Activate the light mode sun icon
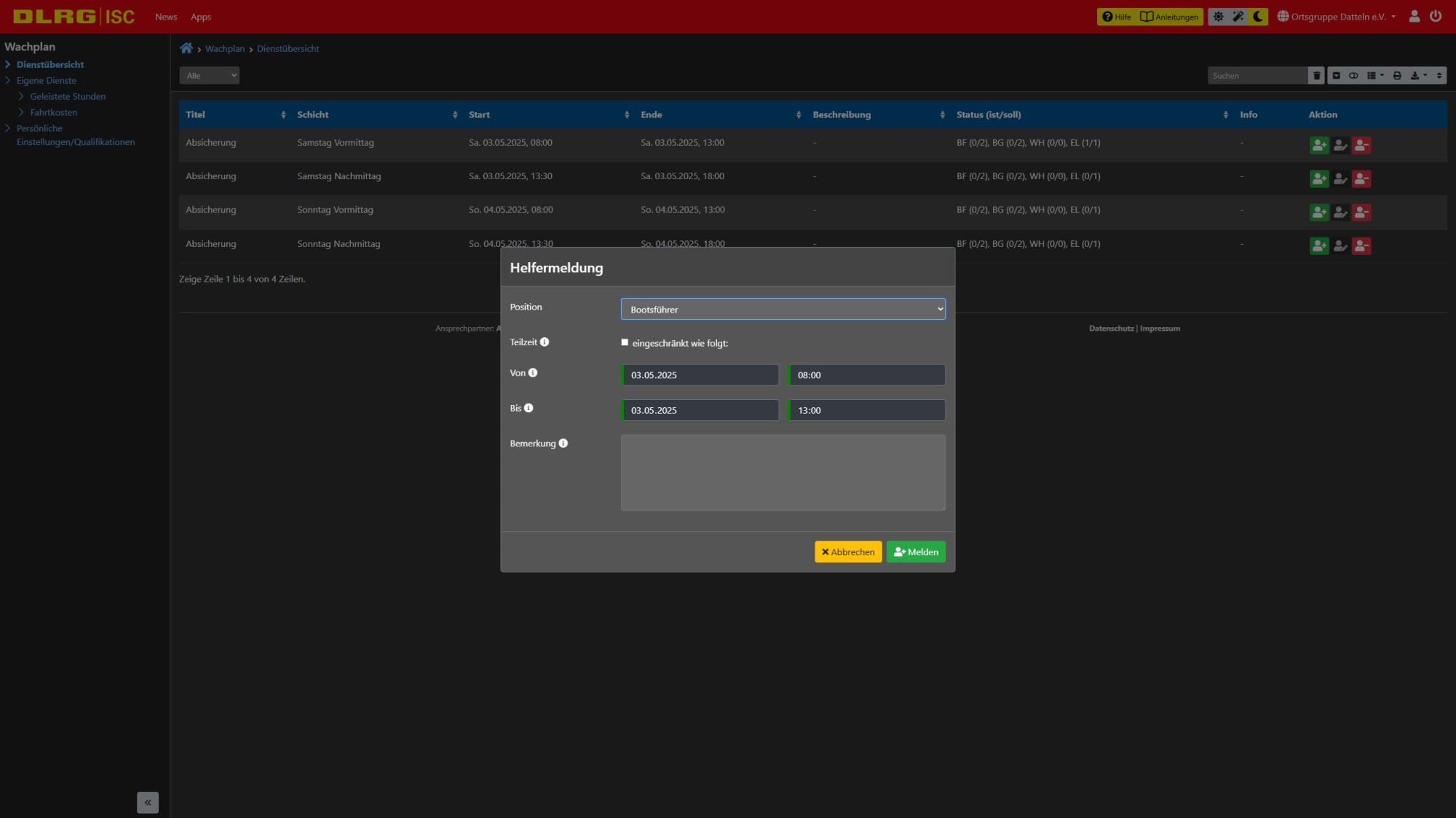This screenshot has width=1456, height=818. pyautogui.click(x=1218, y=16)
